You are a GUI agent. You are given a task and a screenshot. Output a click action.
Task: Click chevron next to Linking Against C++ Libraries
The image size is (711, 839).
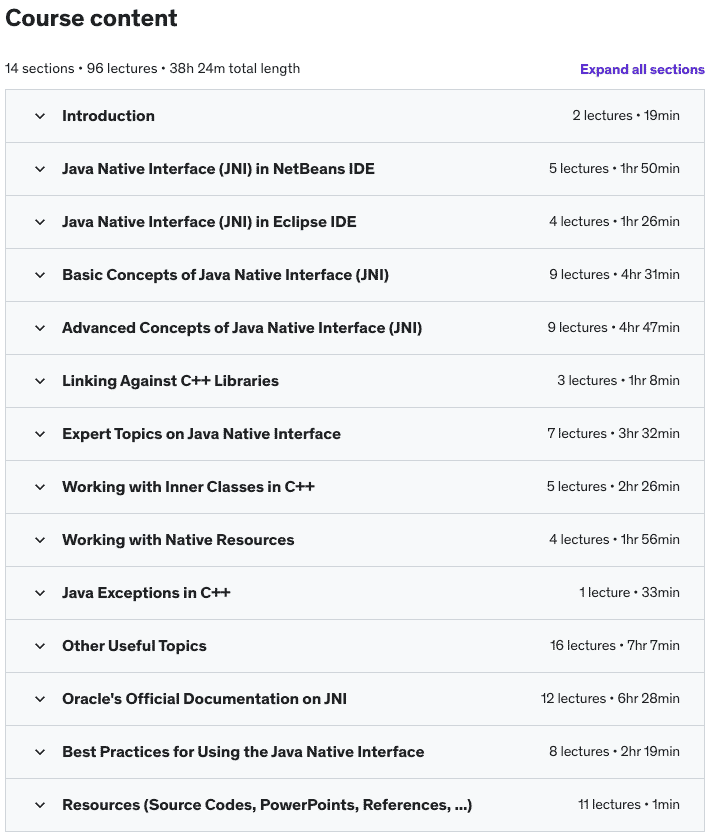[x=40, y=381]
